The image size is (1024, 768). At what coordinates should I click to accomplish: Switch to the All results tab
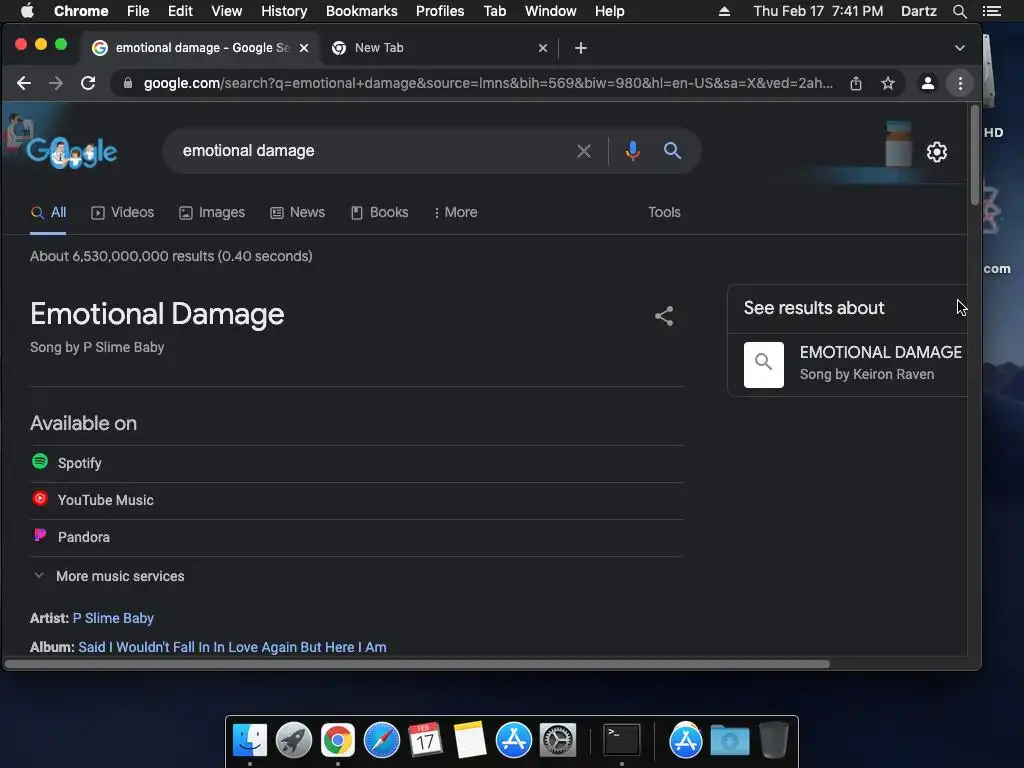tap(48, 213)
